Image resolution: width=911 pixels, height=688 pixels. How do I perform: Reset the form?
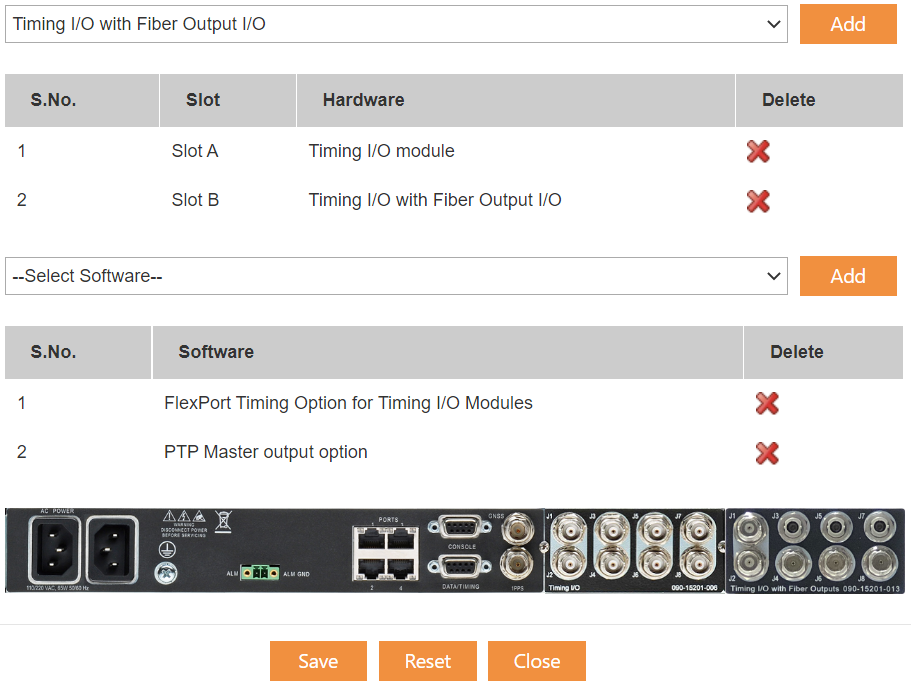[x=428, y=661]
